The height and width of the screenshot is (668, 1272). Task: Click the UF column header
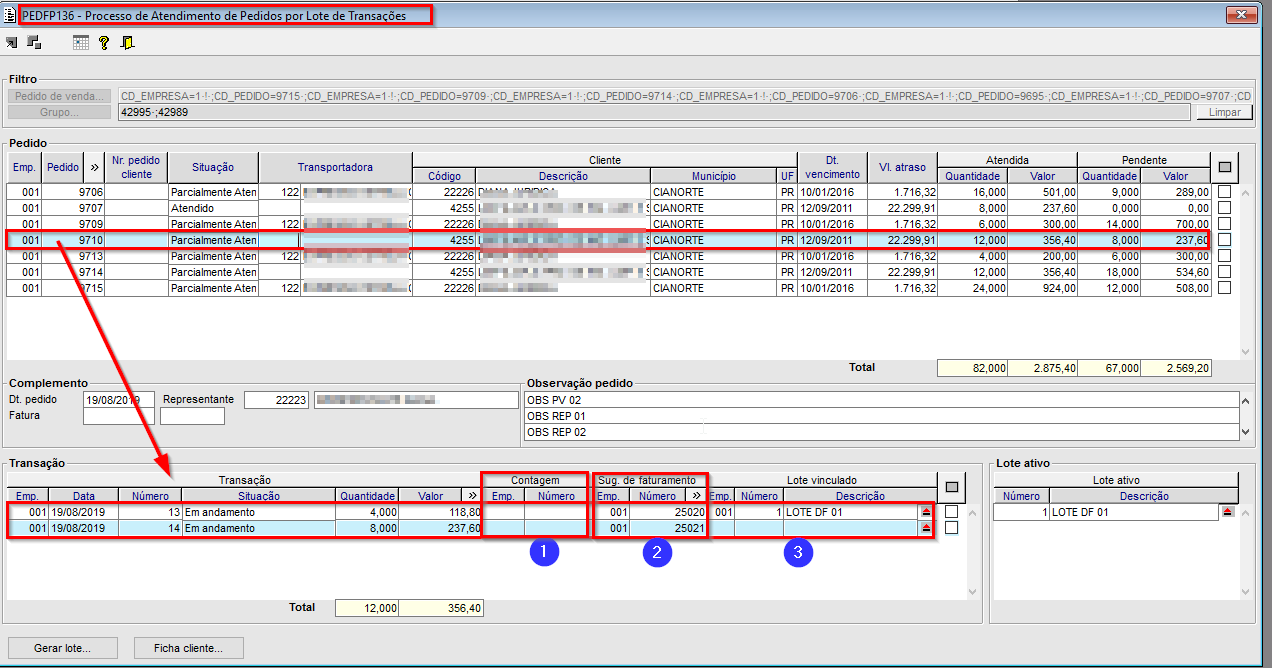(x=787, y=176)
